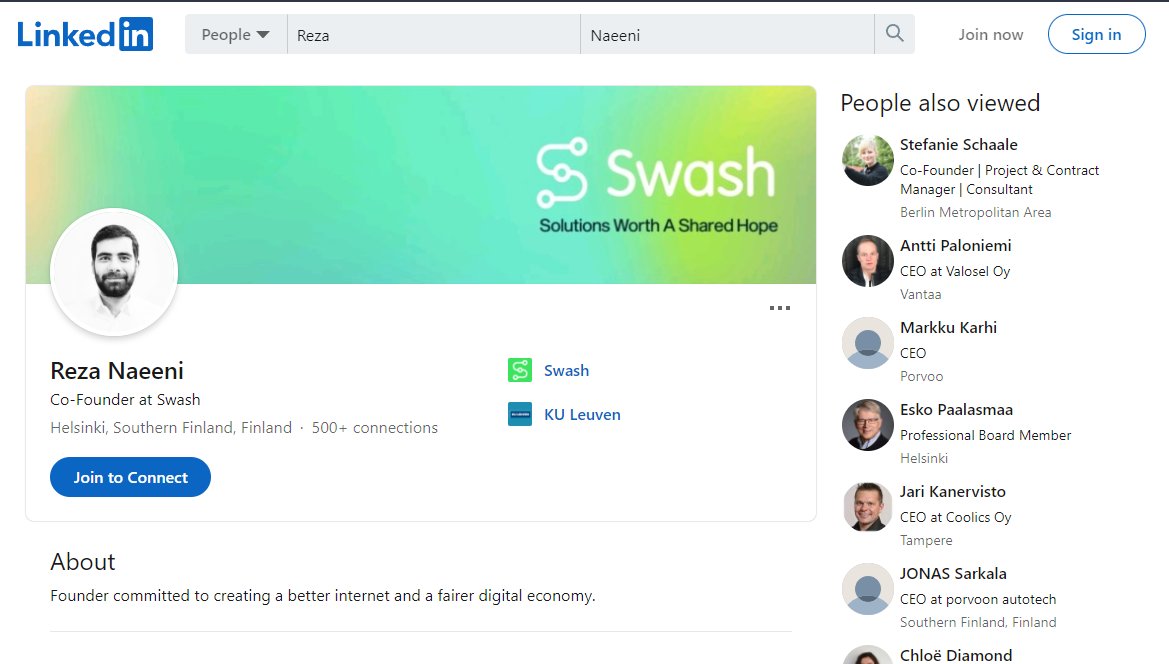1169x664 pixels.
Task: Open Esko Paalasmaa's profile name link
Action: pyautogui.click(x=957, y=409)
